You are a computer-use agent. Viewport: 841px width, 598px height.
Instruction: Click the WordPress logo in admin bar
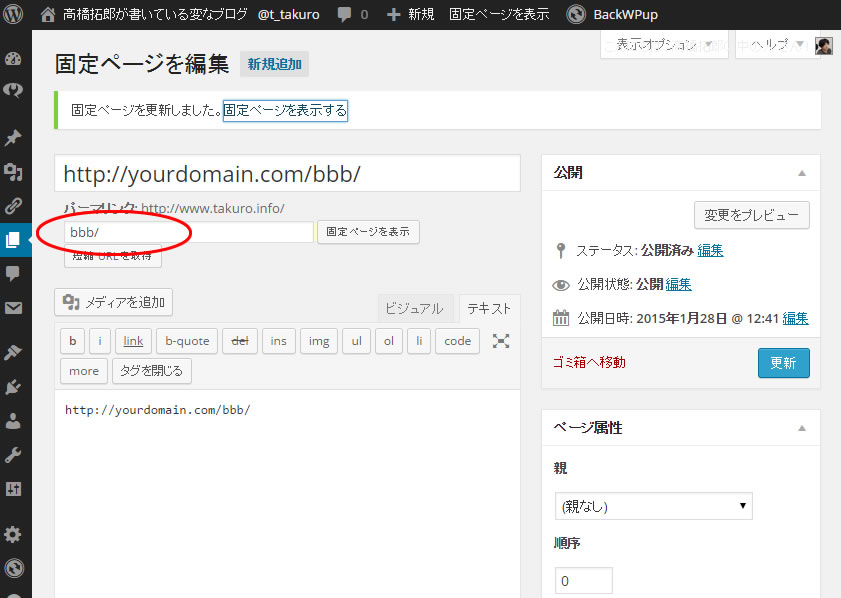[x=14, y=14]
